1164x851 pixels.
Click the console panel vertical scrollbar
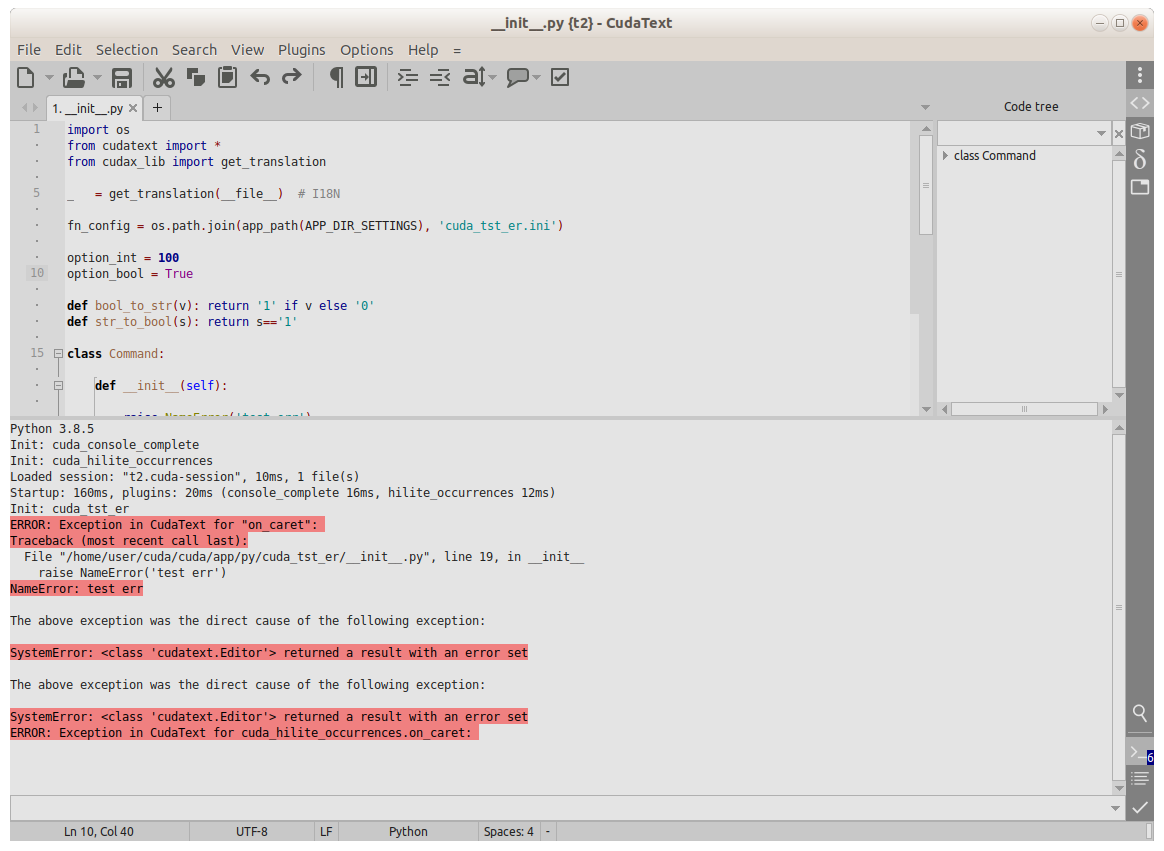point(1119,607)
